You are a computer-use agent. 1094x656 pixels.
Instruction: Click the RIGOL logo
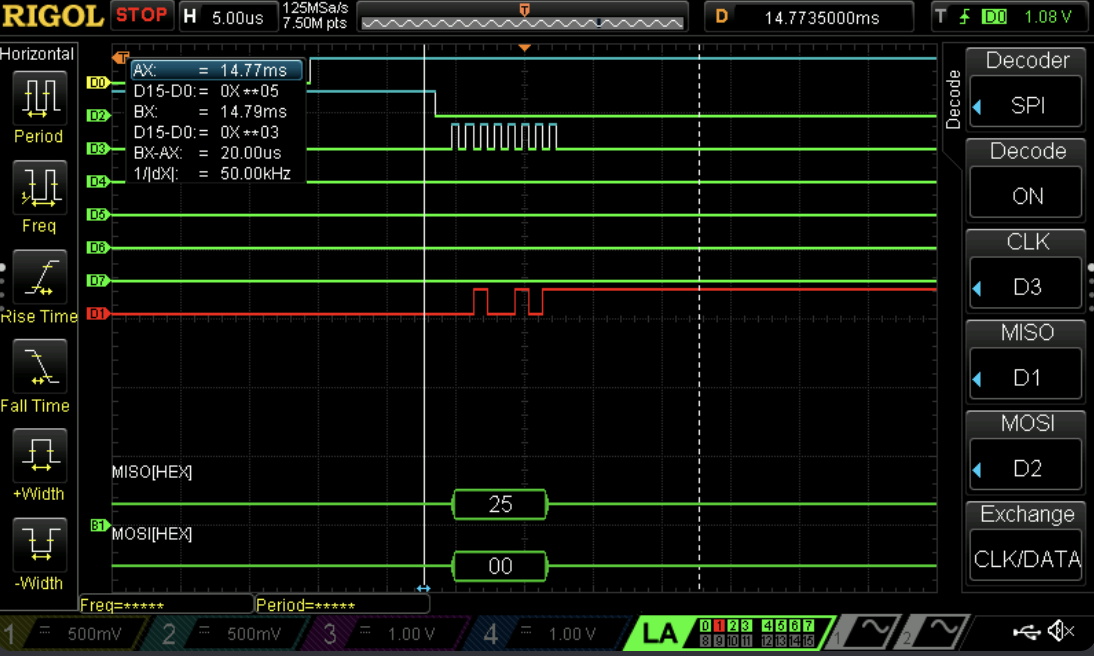(53, 15)
